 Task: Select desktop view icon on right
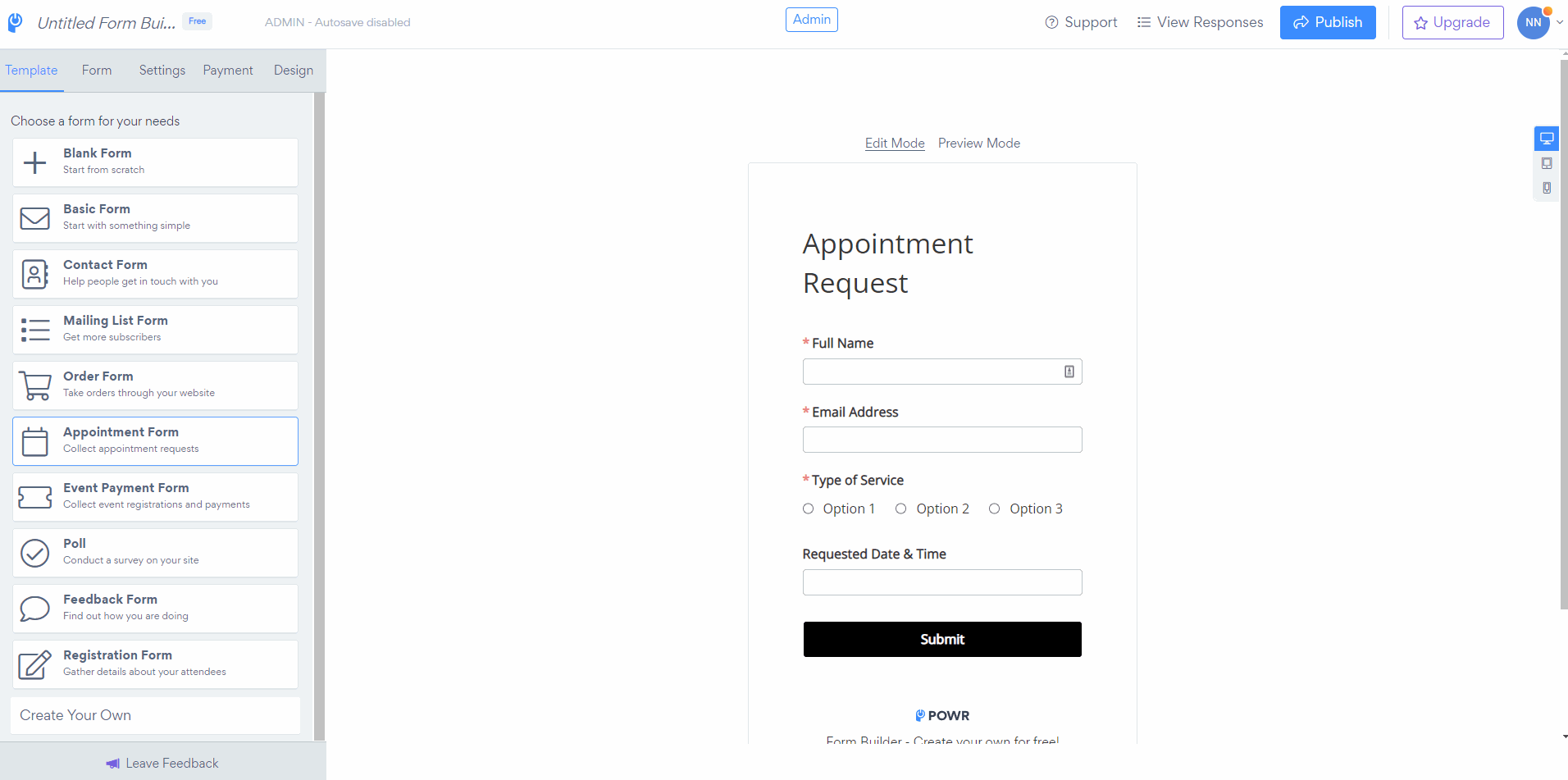(x=1547, y=139)
